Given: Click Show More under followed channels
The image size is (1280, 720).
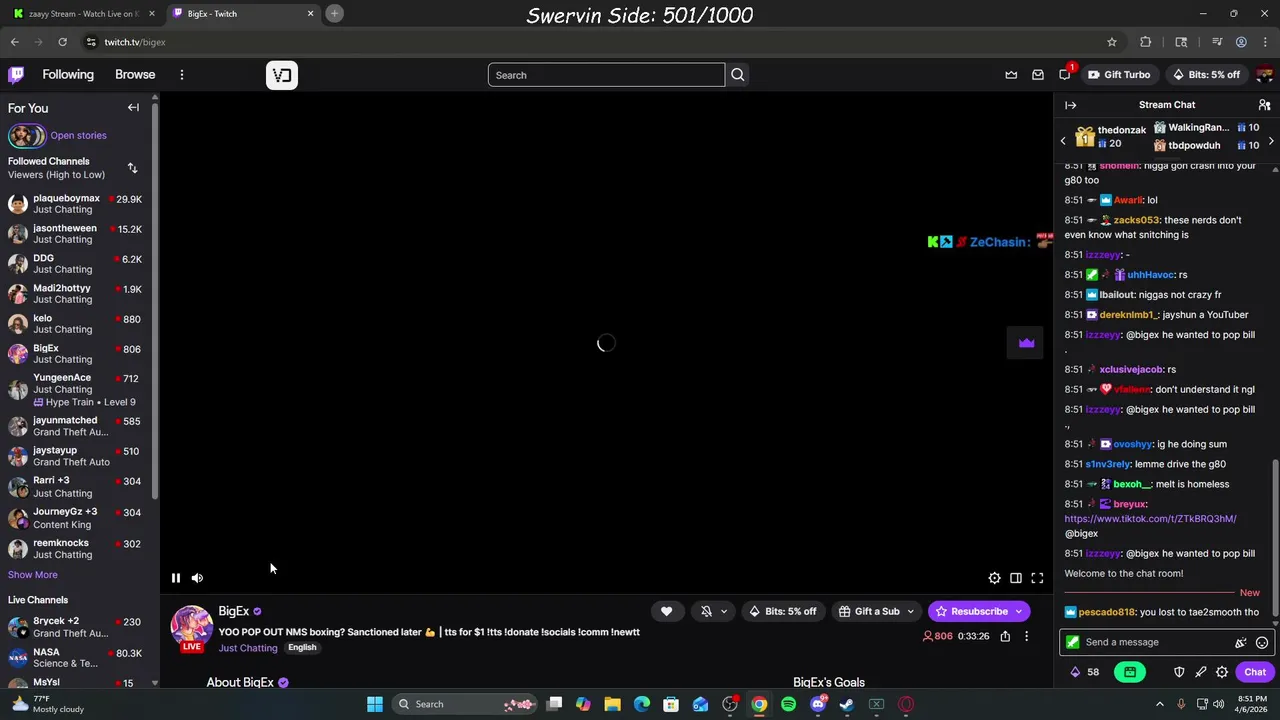Looking at the screenshot, I should pos(33,575).
